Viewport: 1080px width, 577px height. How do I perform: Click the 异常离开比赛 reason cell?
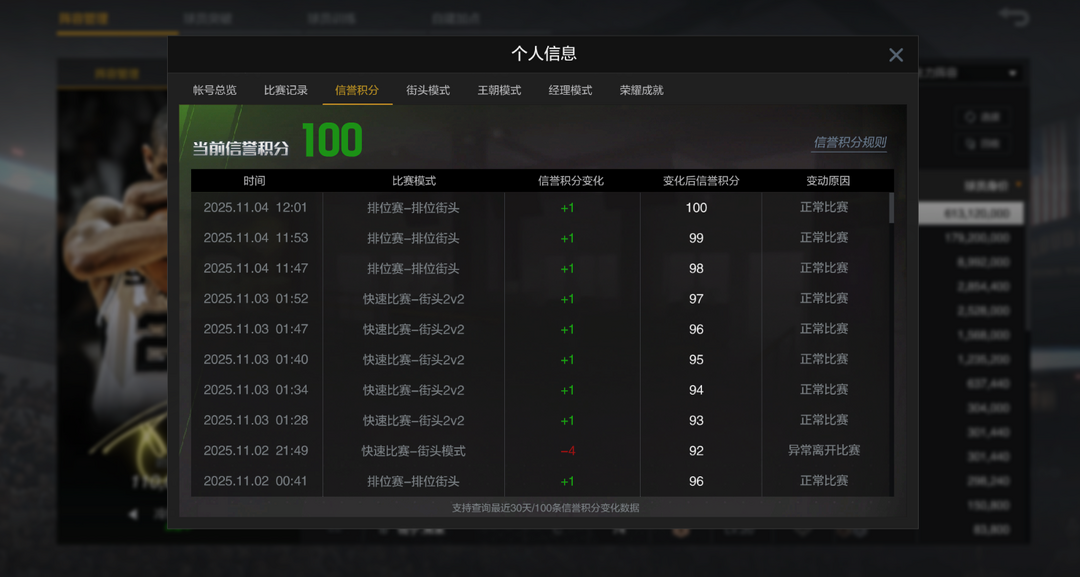(x=824, y=450)
